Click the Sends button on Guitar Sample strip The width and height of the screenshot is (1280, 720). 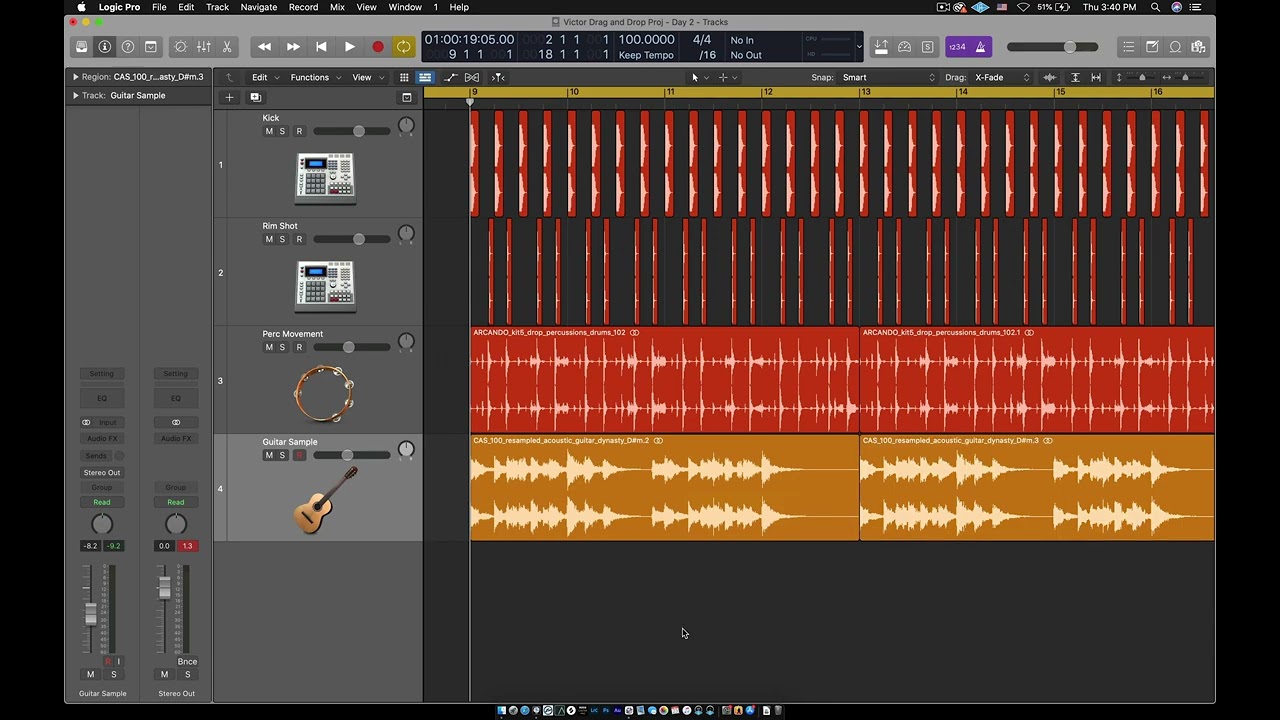point(96,455)
